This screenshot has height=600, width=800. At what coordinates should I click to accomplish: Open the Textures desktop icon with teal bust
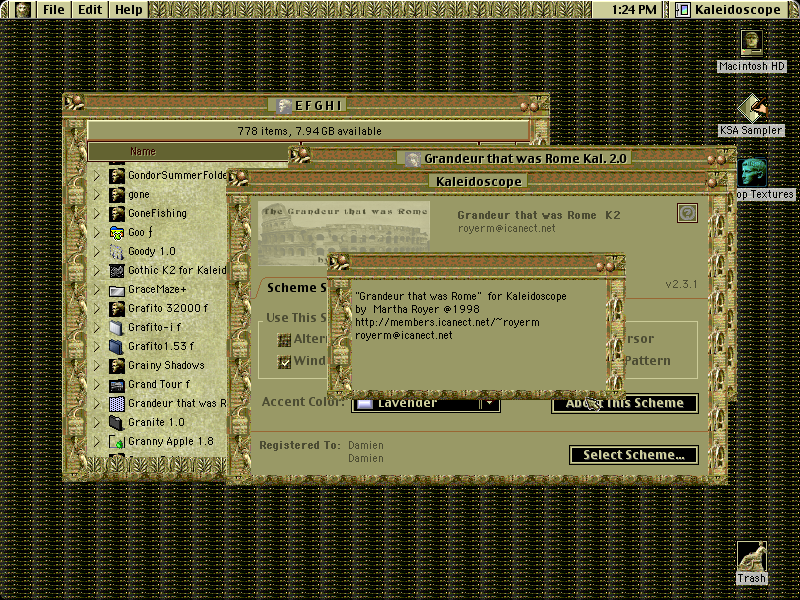point(752,172)
